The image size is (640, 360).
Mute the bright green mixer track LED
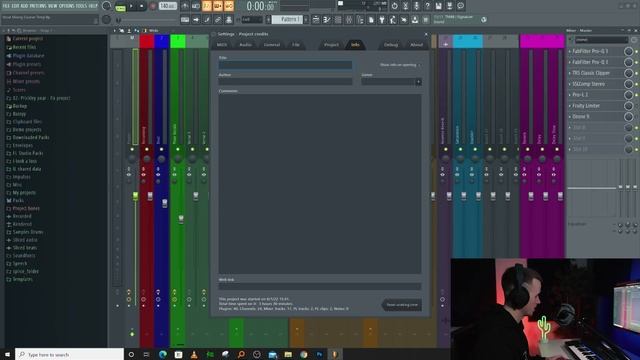coord(178,149)
